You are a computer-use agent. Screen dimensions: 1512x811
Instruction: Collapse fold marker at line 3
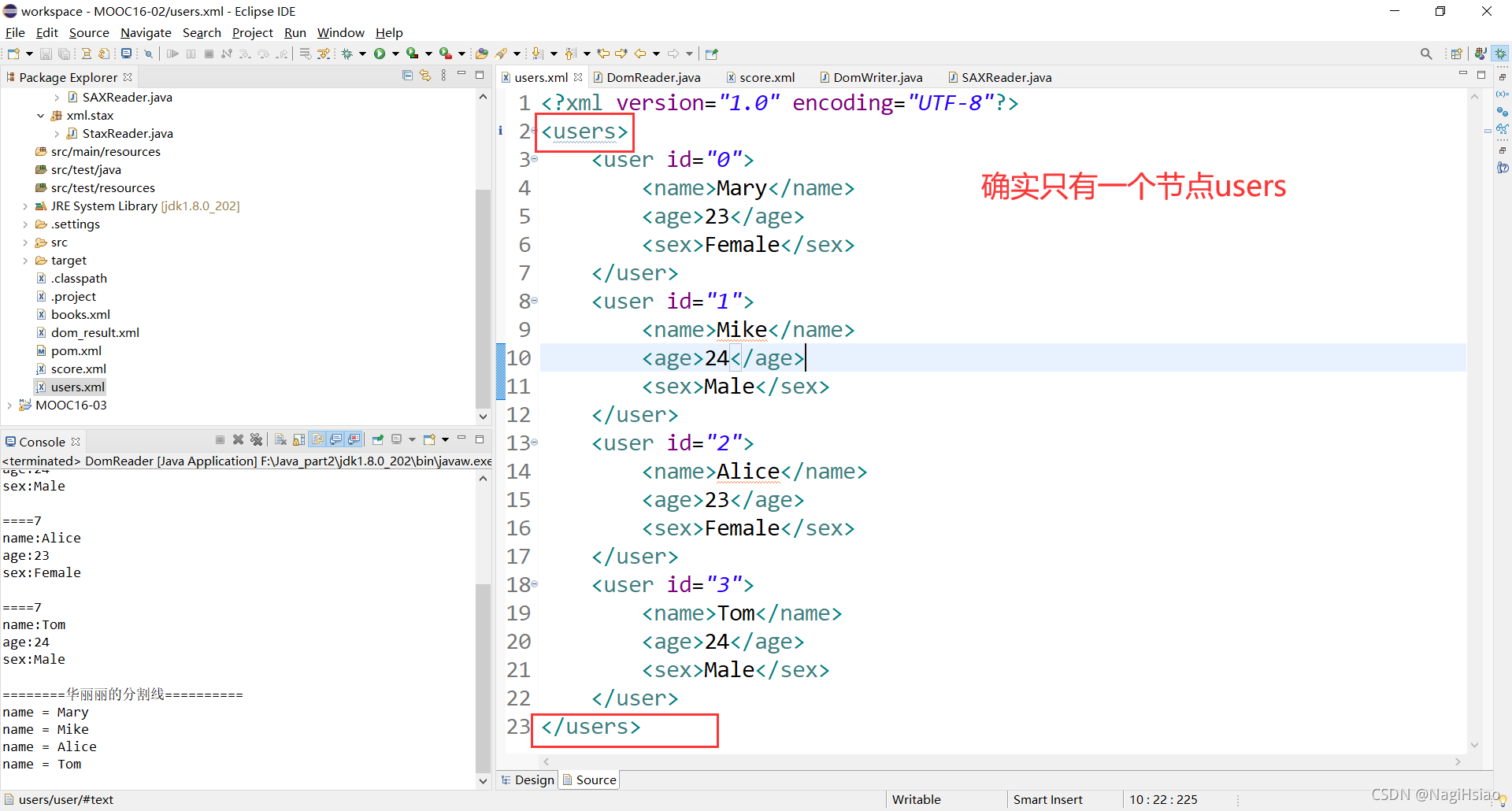pos(534,159)
